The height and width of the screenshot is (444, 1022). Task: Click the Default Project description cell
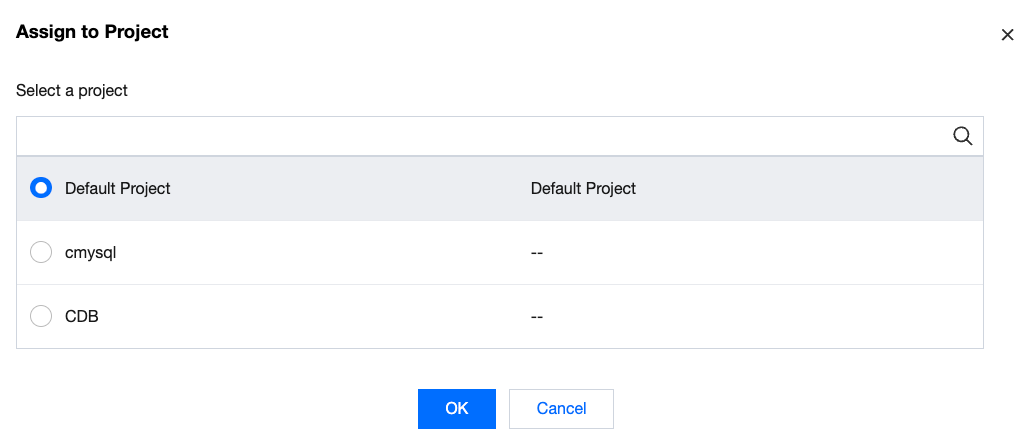point(583,188)
